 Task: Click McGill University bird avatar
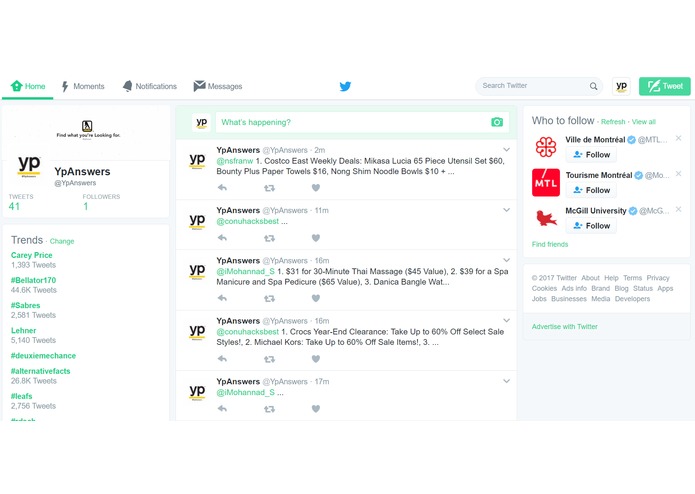click(x=546, y=218)
